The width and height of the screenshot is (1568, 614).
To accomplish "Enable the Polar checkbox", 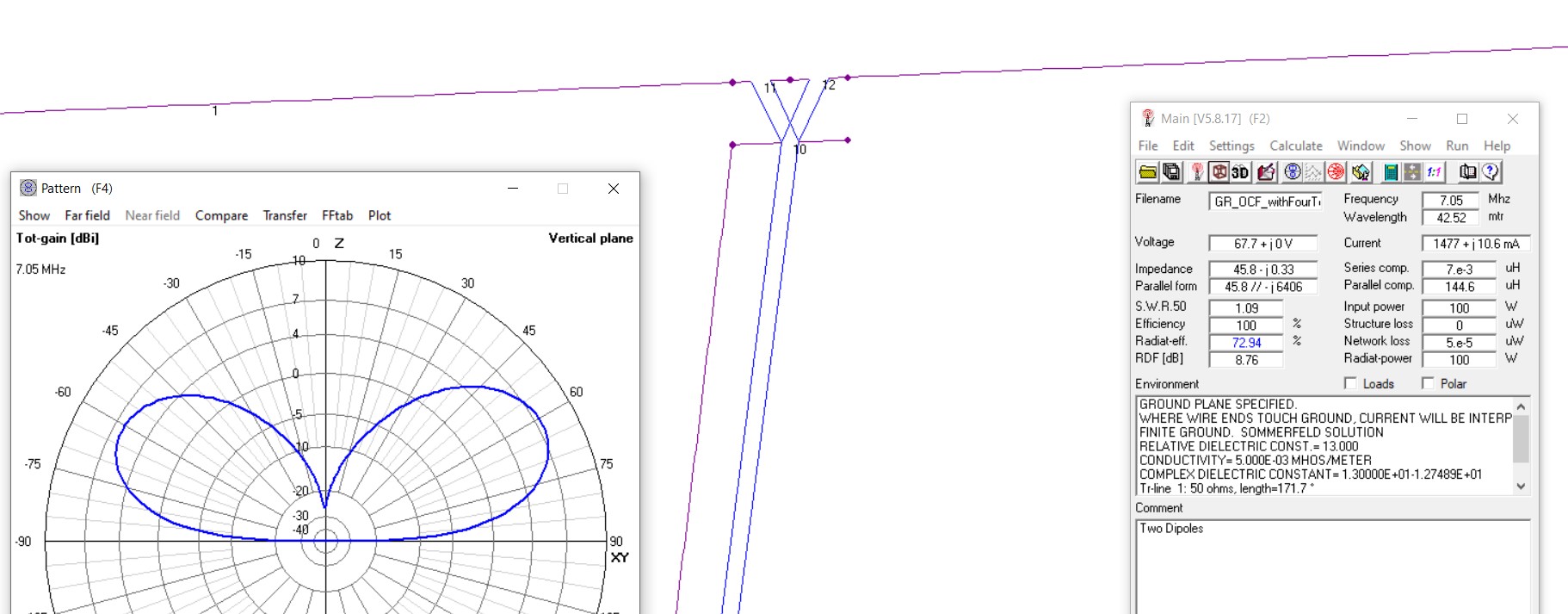I will pos(1428,383).
